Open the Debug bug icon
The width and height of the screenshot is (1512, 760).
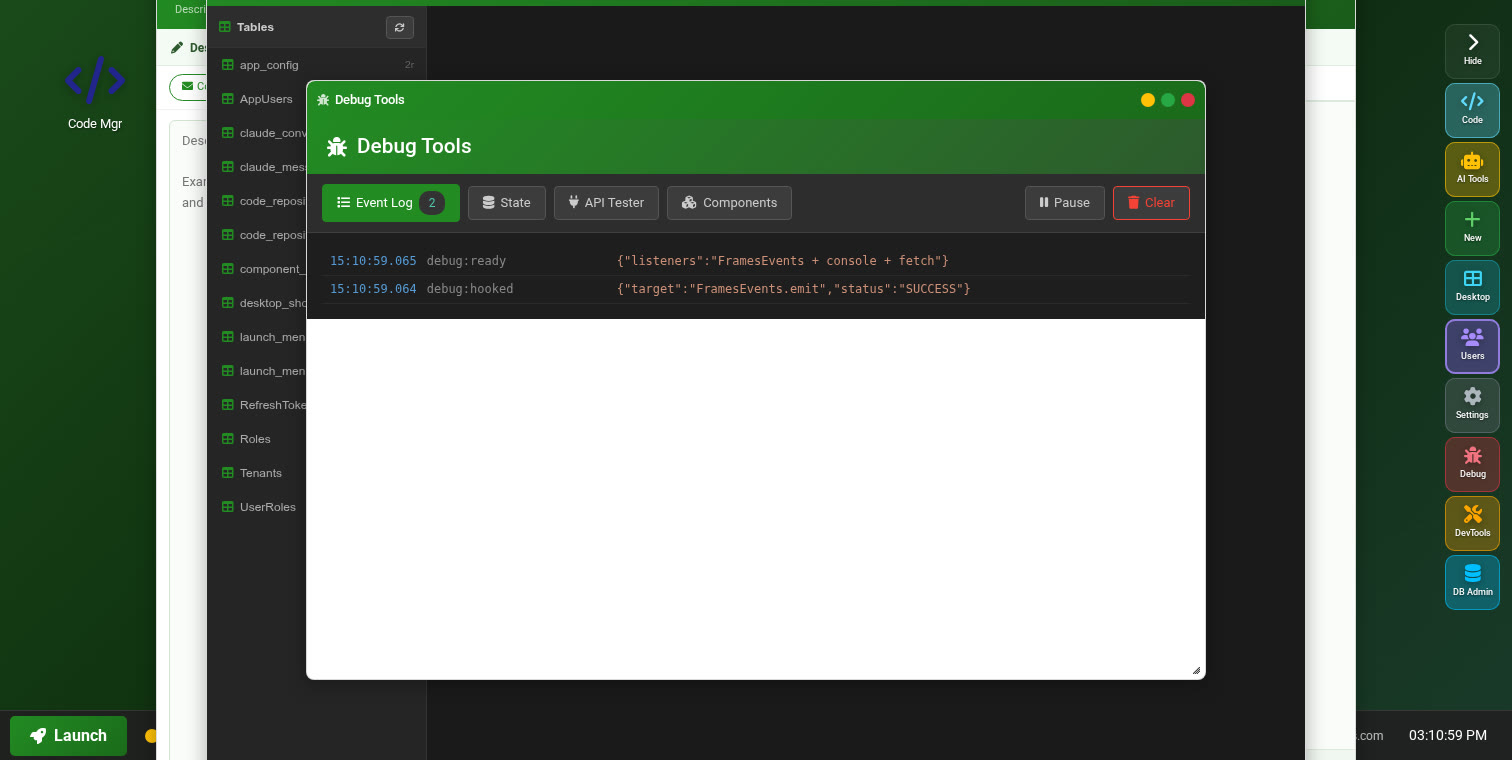point(1472,464)
